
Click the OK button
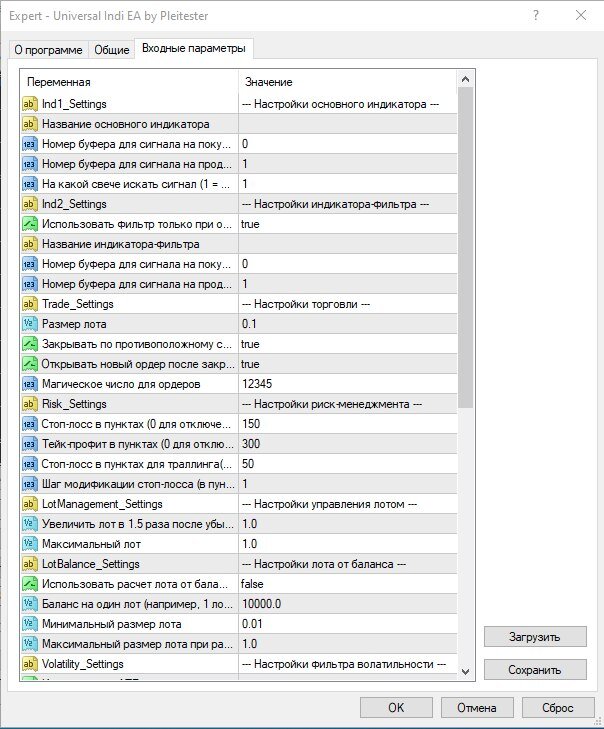(396, 708)
